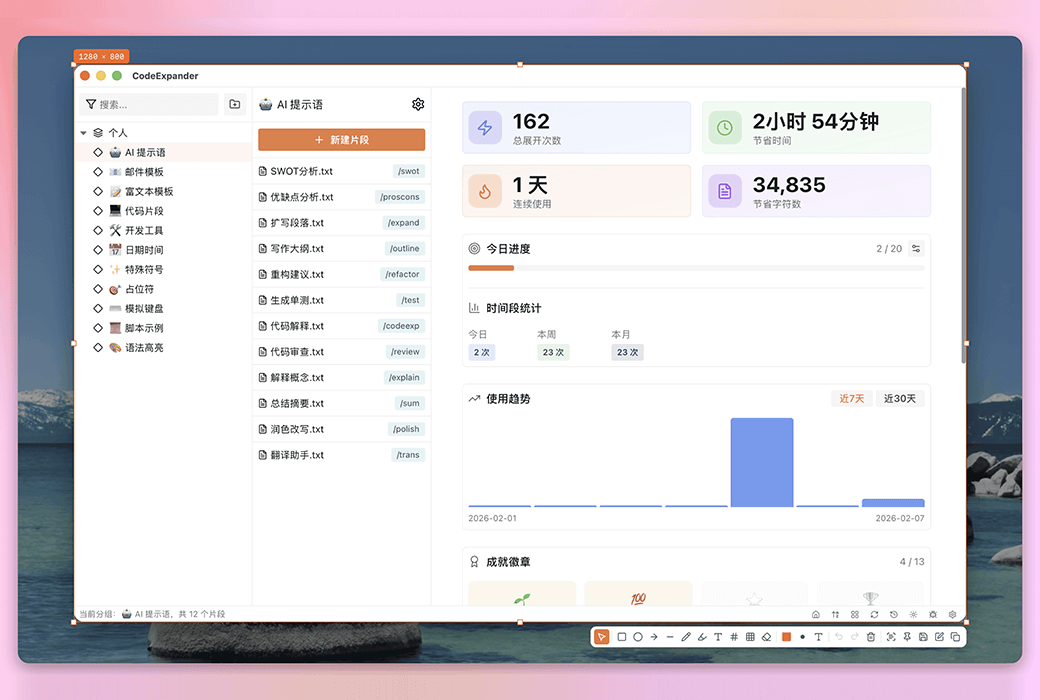Screen dimensions: 1040x700
Task: Click the 新建片段 button
Action: [x=341, y=139]
